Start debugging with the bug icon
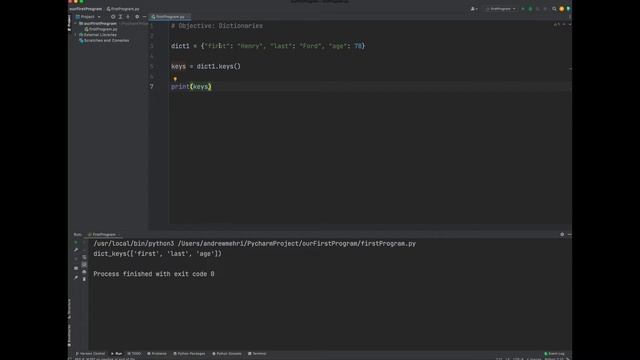Image resolution: width=640 pixels, height=360 pixels. pyautogui.click(x=530, y=9)
